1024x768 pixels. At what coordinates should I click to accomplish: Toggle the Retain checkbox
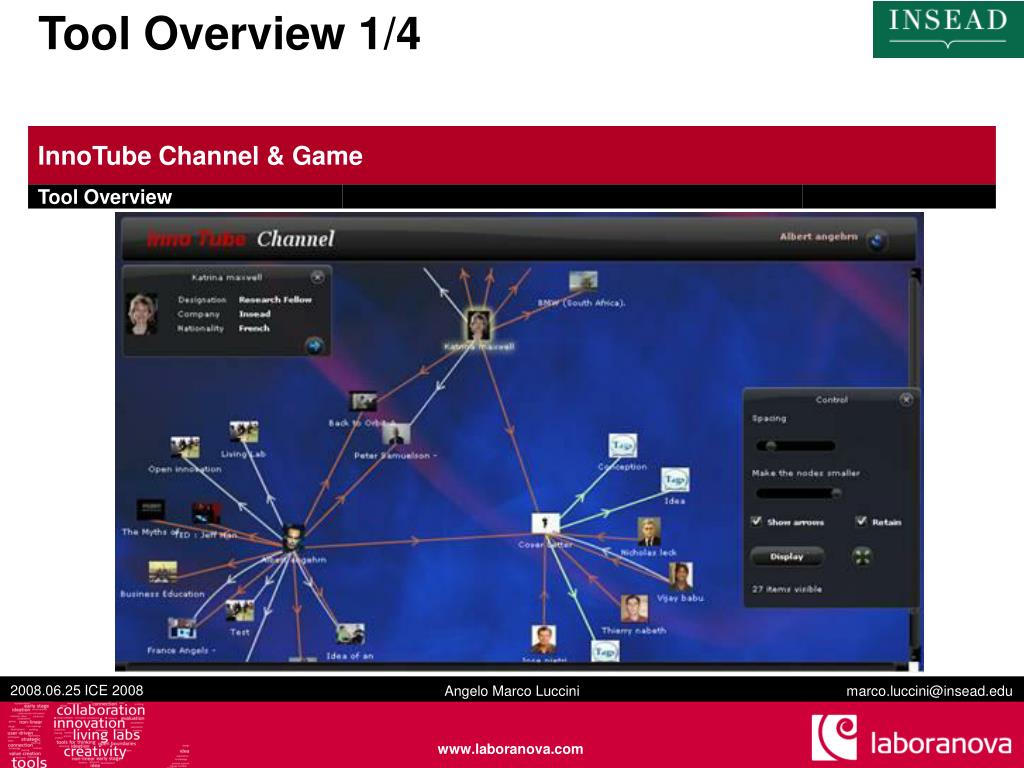tap(861, 521)
